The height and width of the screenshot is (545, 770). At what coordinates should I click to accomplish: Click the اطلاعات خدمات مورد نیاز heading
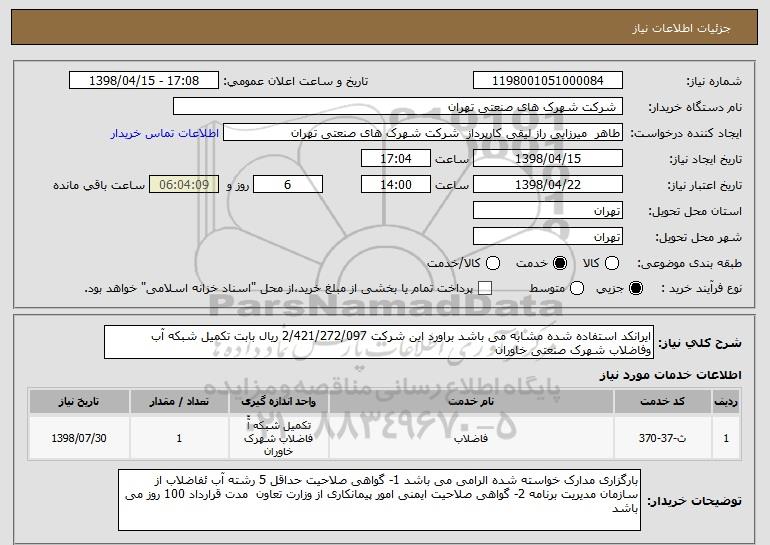(x=670, y=375)
